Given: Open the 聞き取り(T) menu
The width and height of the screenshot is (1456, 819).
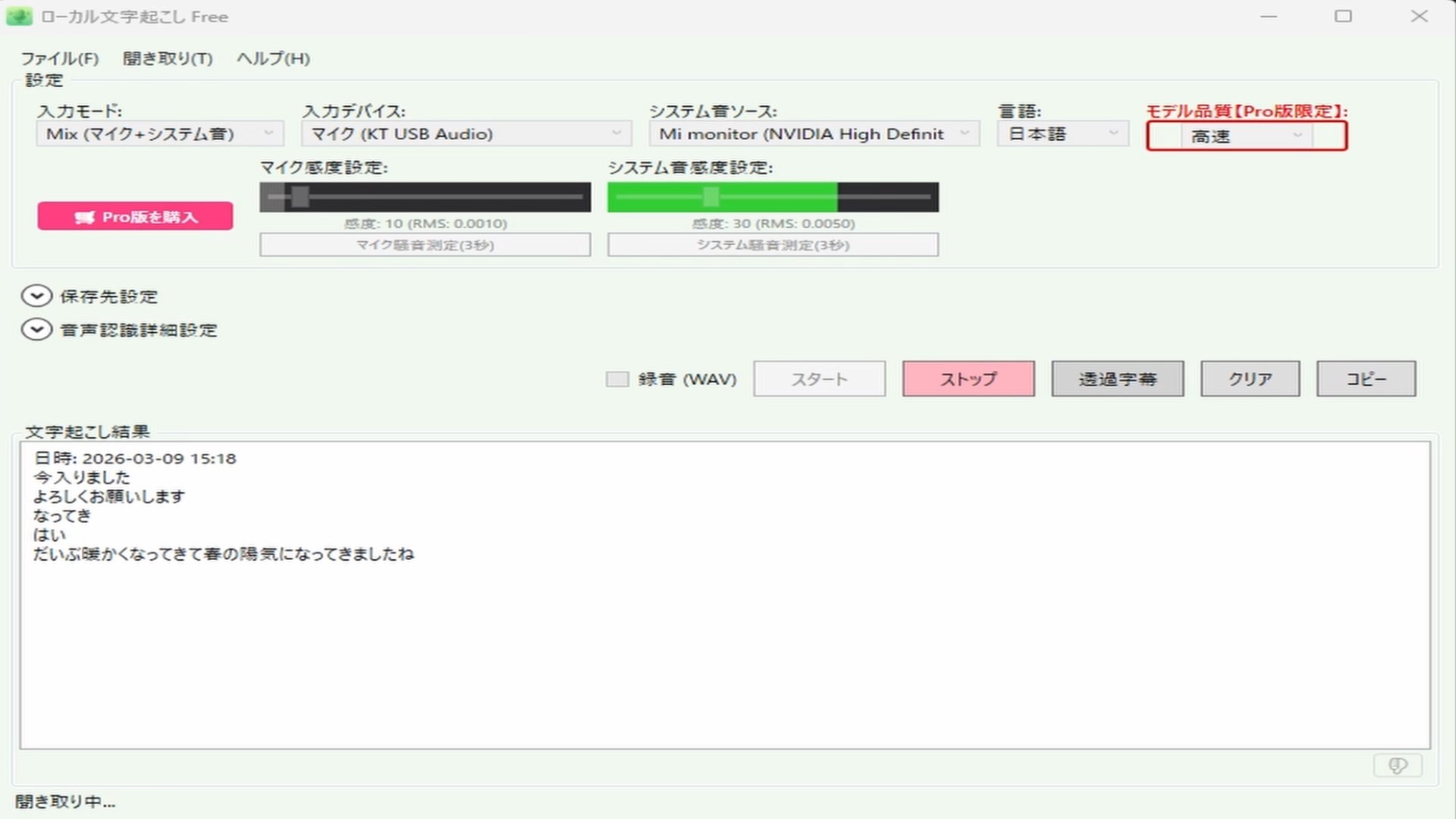Looking at the screenshot, I should [x=168, y=58].
